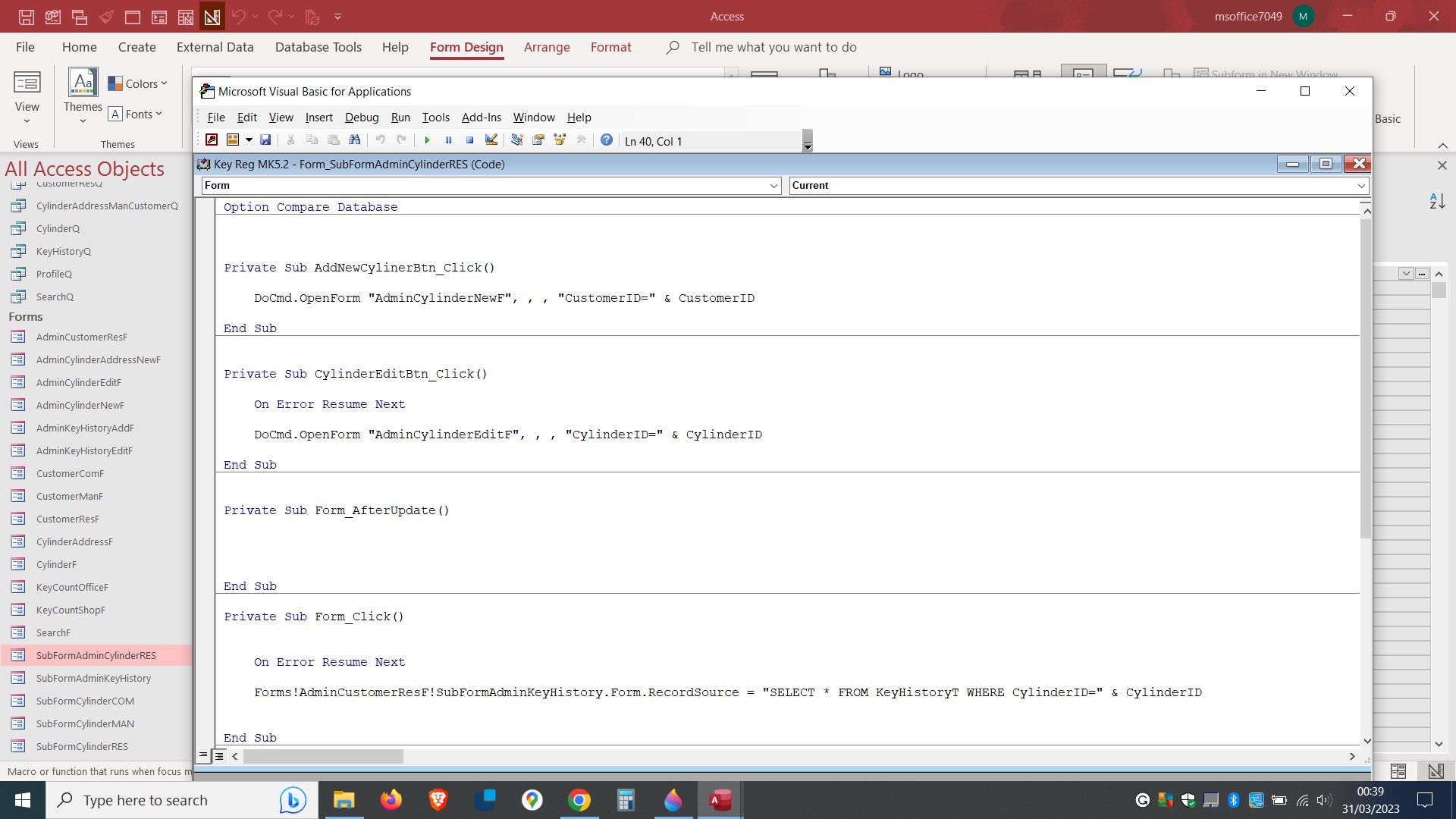Switch to the External Data ribbon tab
Screen dimensions: 1456x819
[215, 47]
